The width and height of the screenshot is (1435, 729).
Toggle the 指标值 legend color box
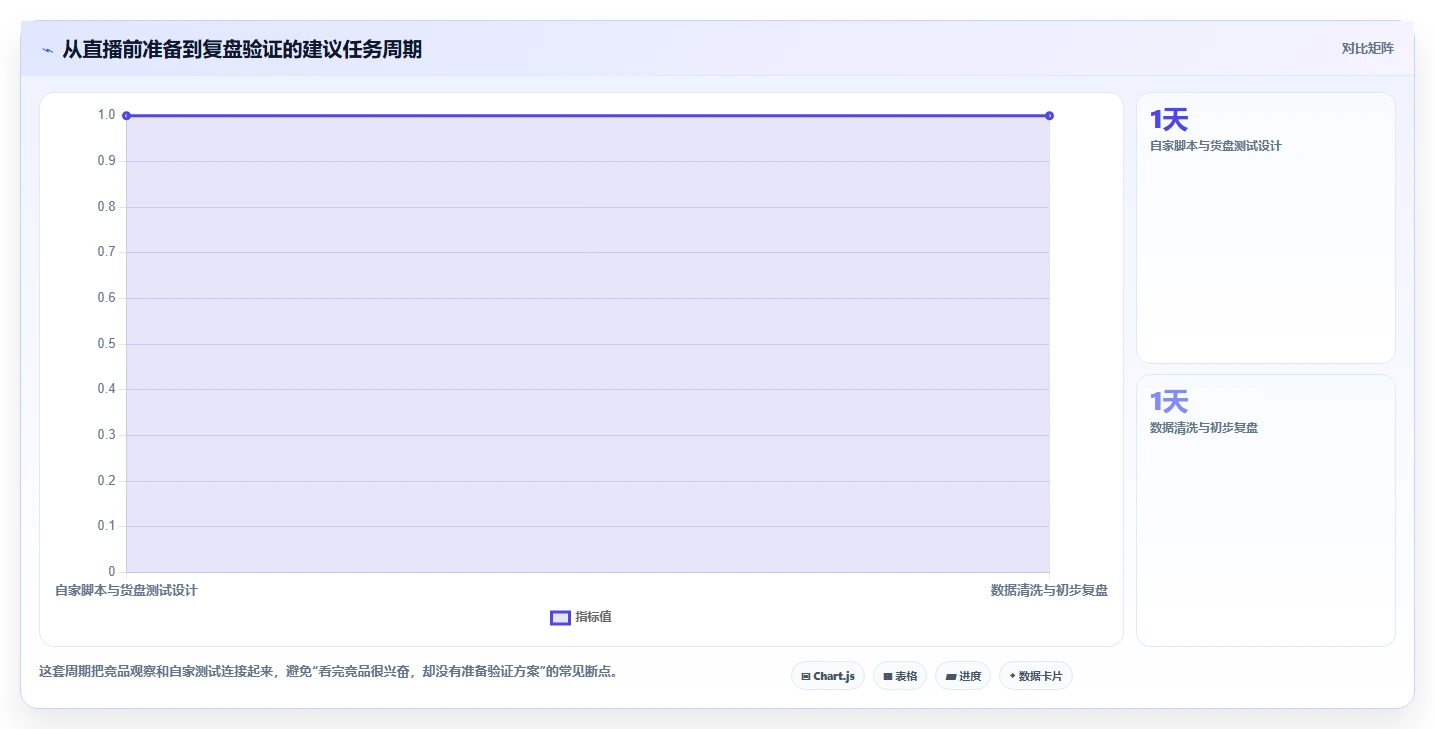560,617
